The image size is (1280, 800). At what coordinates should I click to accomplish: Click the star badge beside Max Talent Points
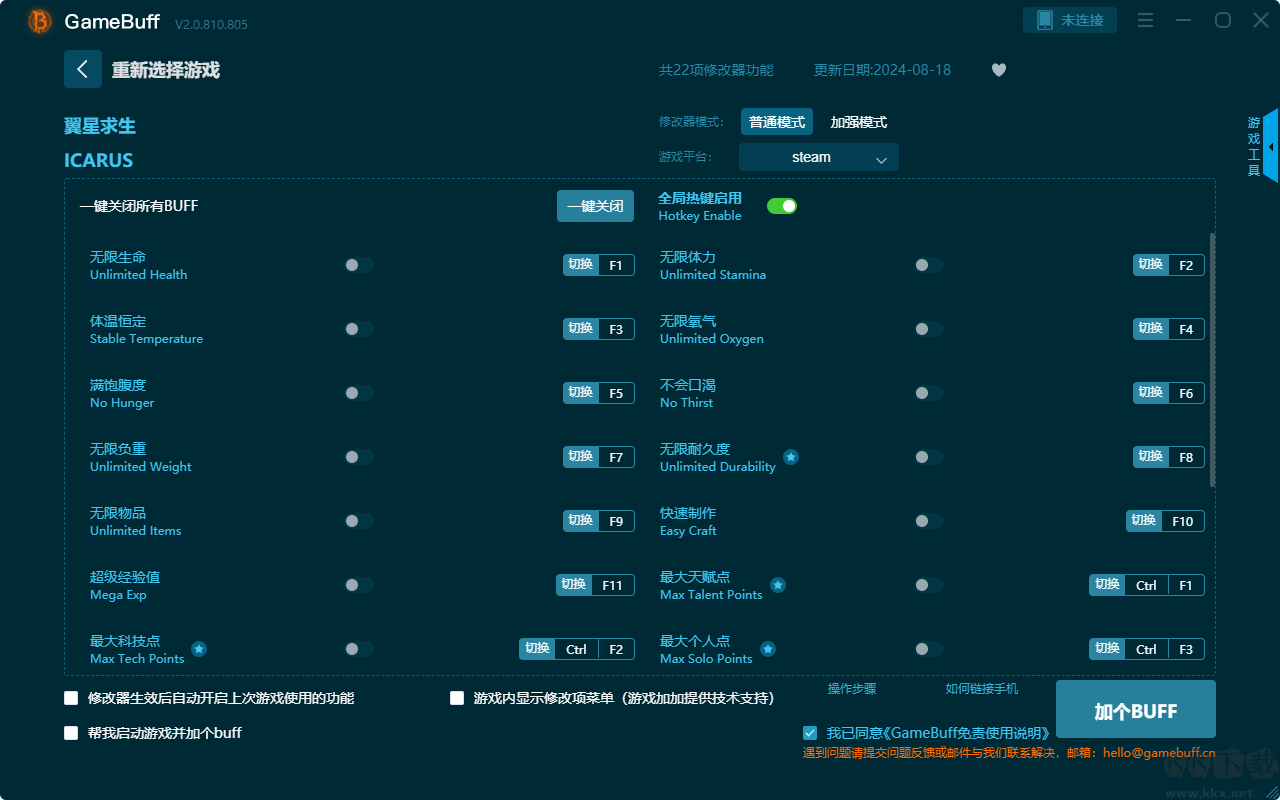pos(778,585)
